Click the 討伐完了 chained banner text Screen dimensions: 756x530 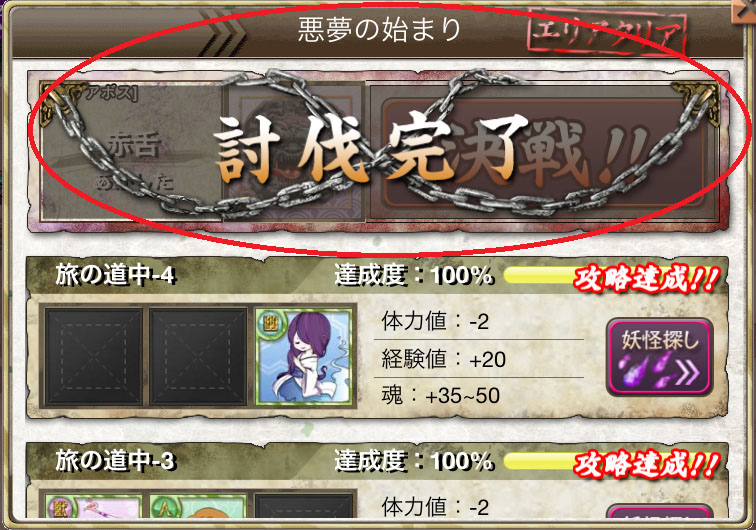click(371, 149)
